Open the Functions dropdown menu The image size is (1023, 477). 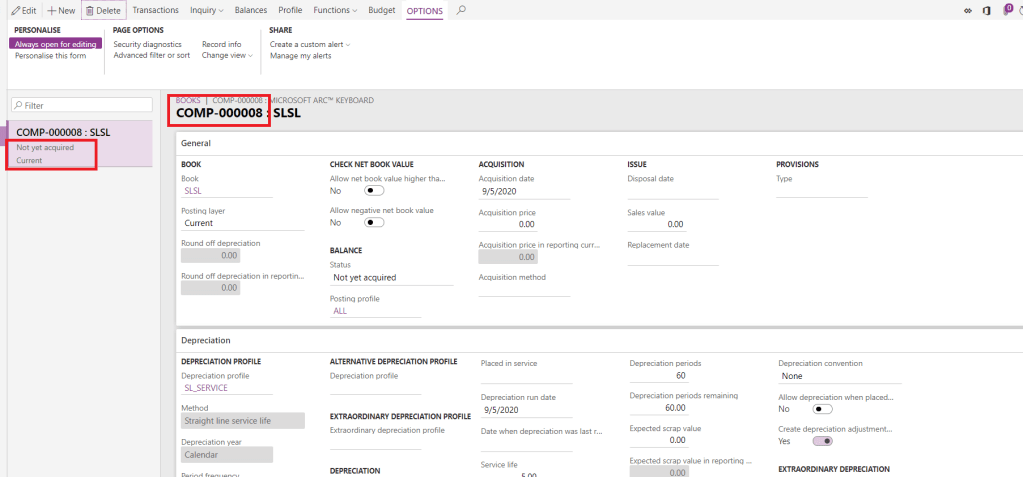coord(334,10)
